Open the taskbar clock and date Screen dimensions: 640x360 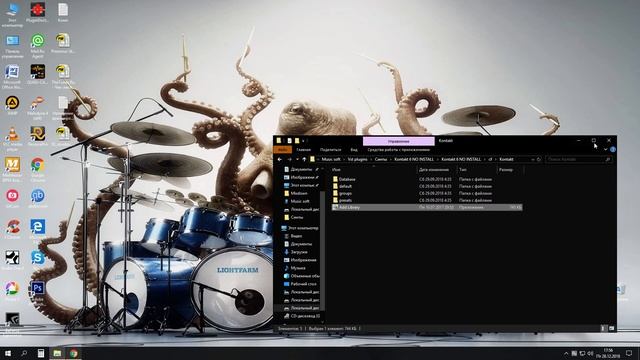pos(609,353)
